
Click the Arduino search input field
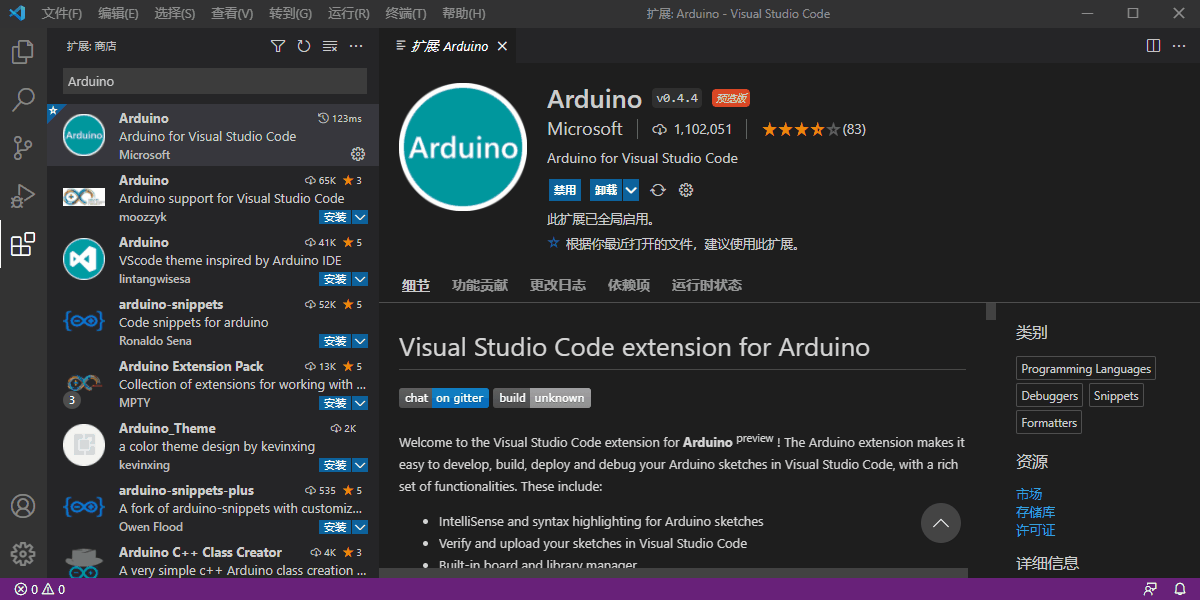pyautogui.click(x=214, y=81)
